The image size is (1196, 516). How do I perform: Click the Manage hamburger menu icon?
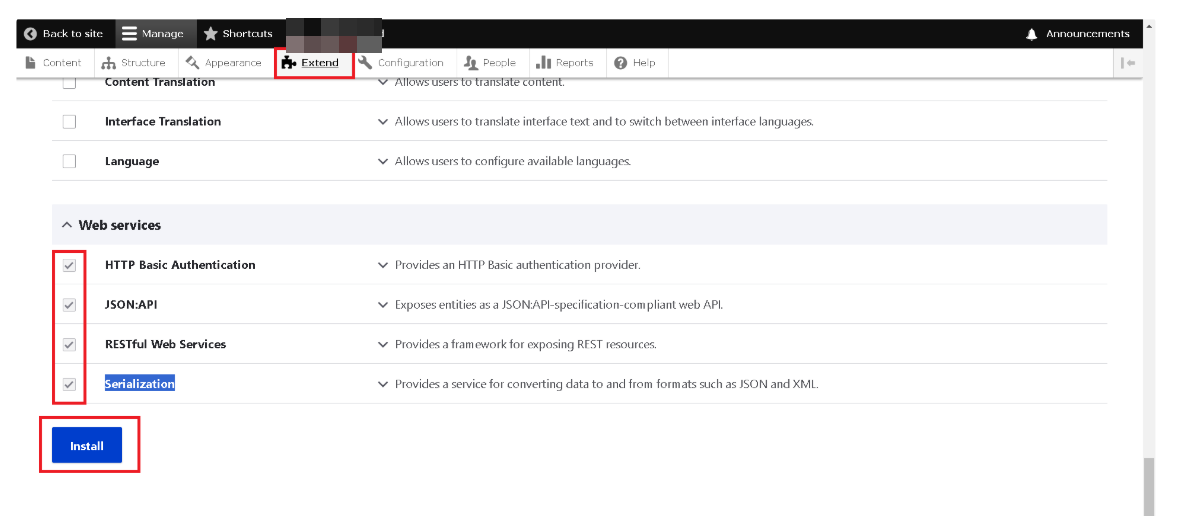tap(129, 34)
